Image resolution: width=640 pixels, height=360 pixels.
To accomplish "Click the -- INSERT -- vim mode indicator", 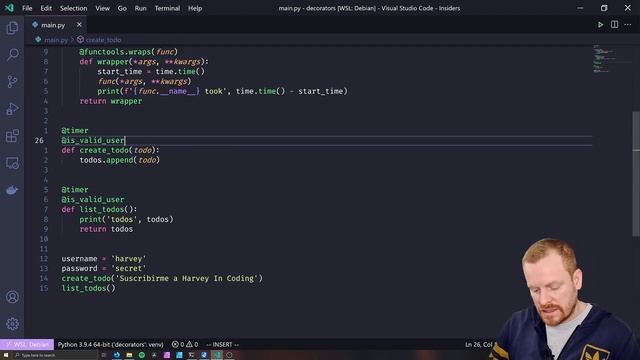I will click(222, 344).
